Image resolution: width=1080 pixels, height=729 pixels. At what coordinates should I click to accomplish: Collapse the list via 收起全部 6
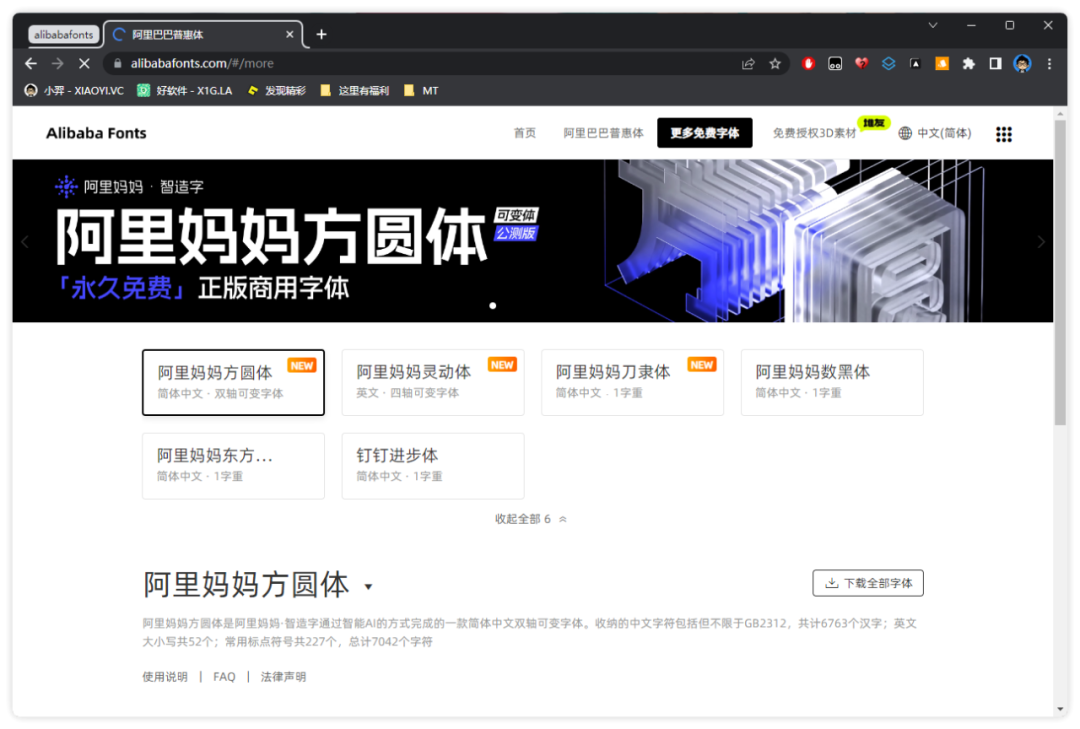(x=531, y=519)
